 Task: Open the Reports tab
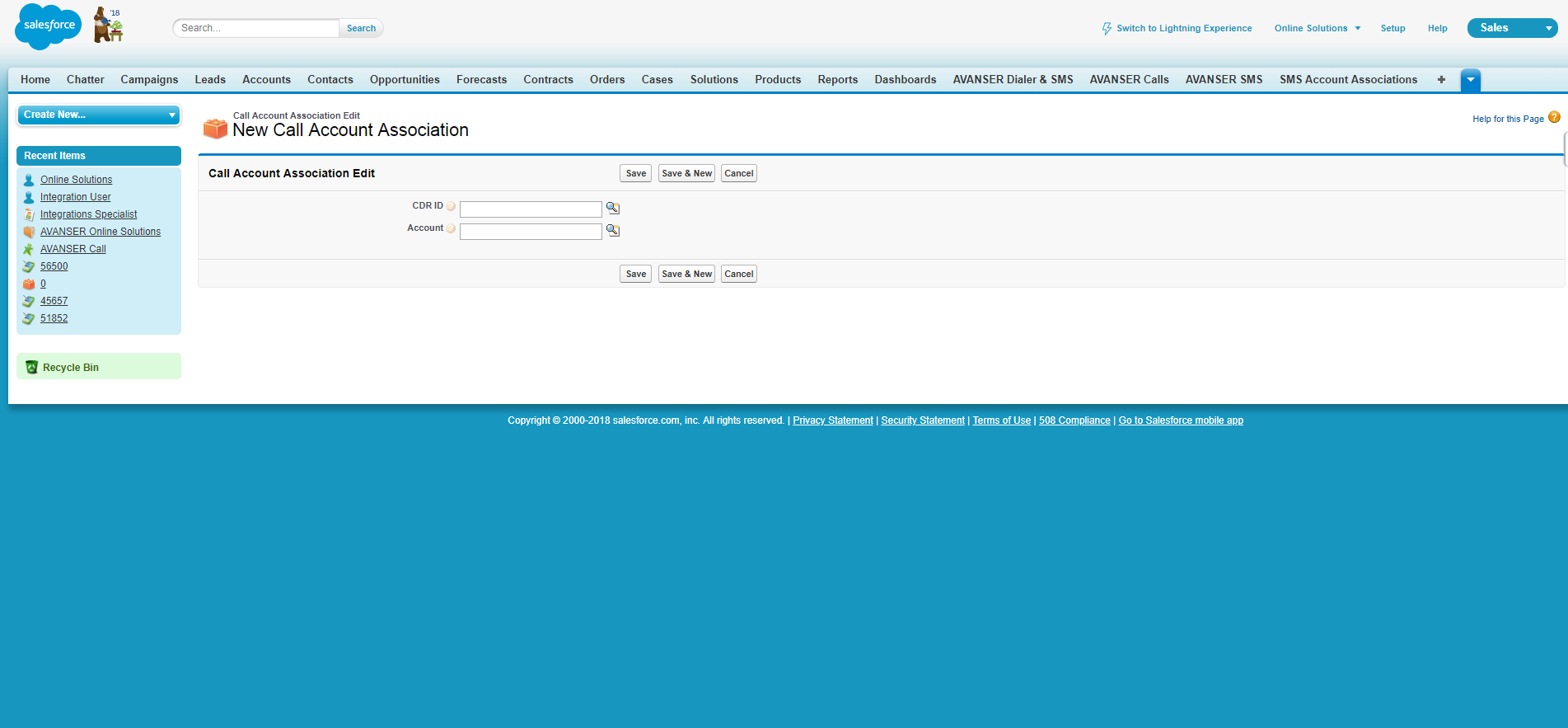click(x=838, y=80)
